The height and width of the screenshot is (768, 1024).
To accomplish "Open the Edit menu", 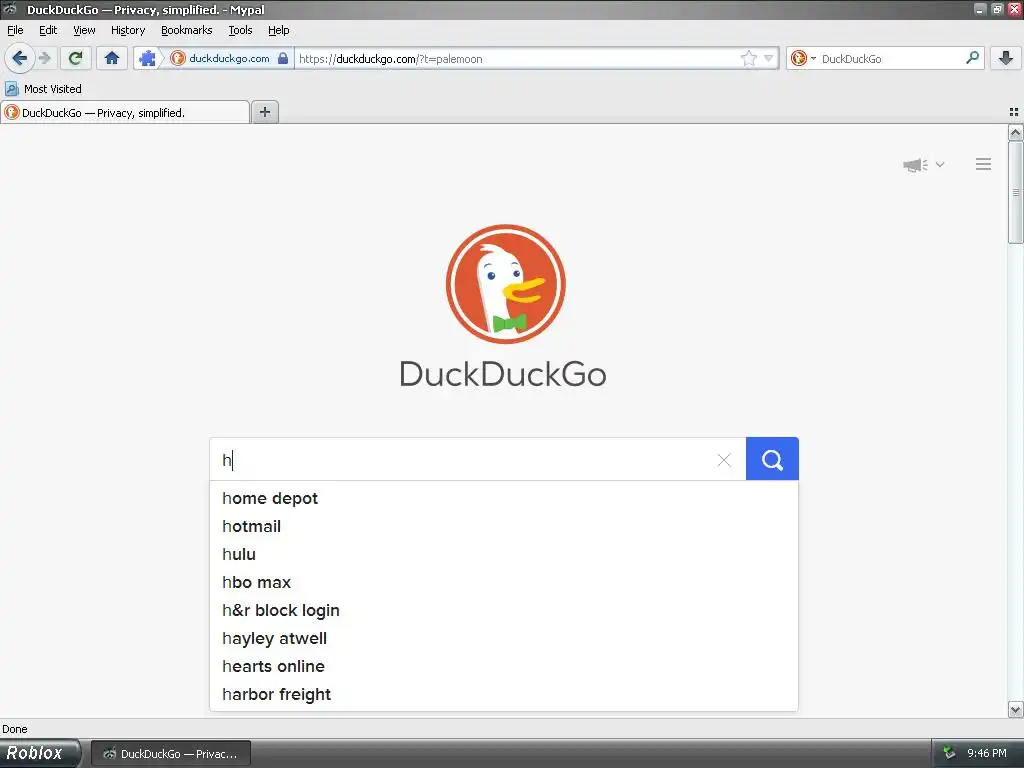I will click(x=48, y=30).
